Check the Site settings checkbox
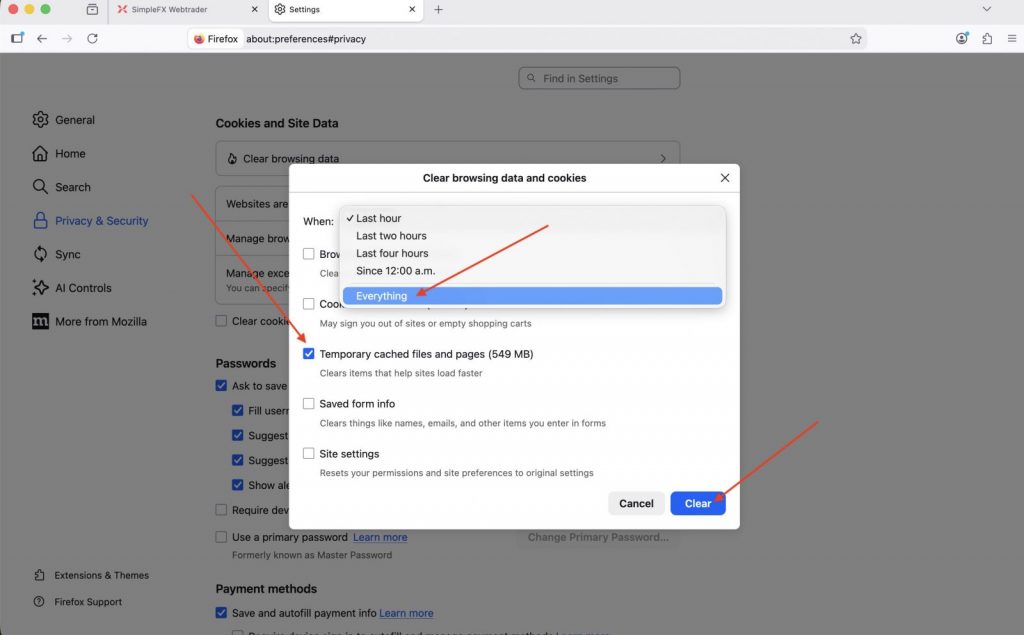Image resolution: width=1024 pixels, height=635 pixels. 309,454
